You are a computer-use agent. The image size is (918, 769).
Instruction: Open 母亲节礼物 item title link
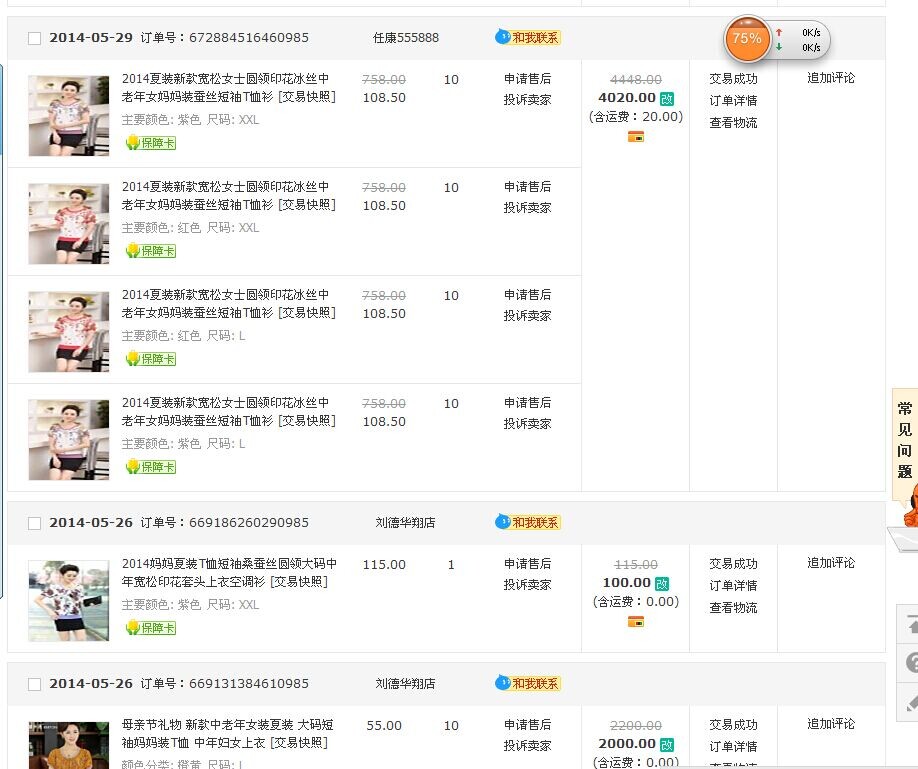tap(228, 733)
